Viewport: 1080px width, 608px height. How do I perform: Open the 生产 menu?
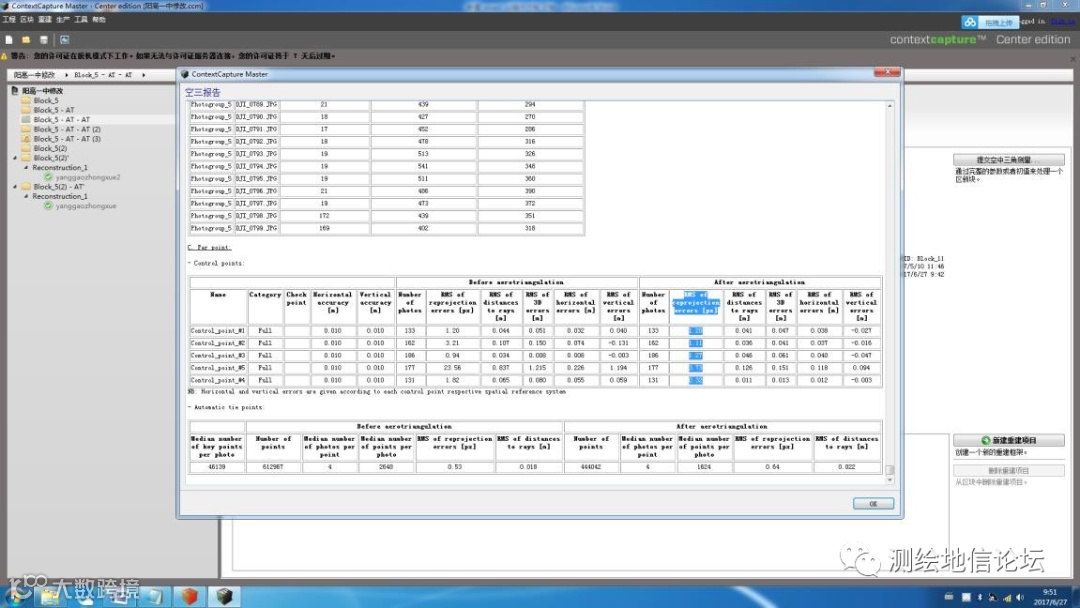[63, 20]
